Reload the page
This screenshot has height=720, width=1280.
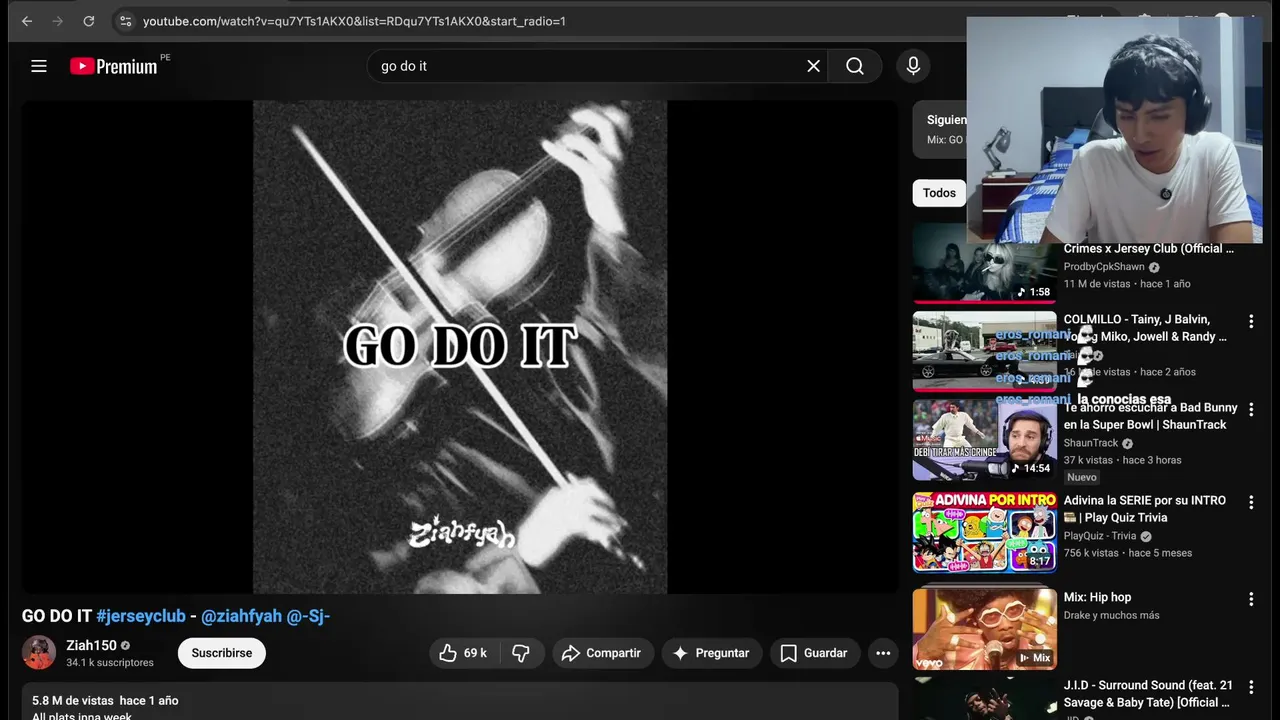point(89,21)
